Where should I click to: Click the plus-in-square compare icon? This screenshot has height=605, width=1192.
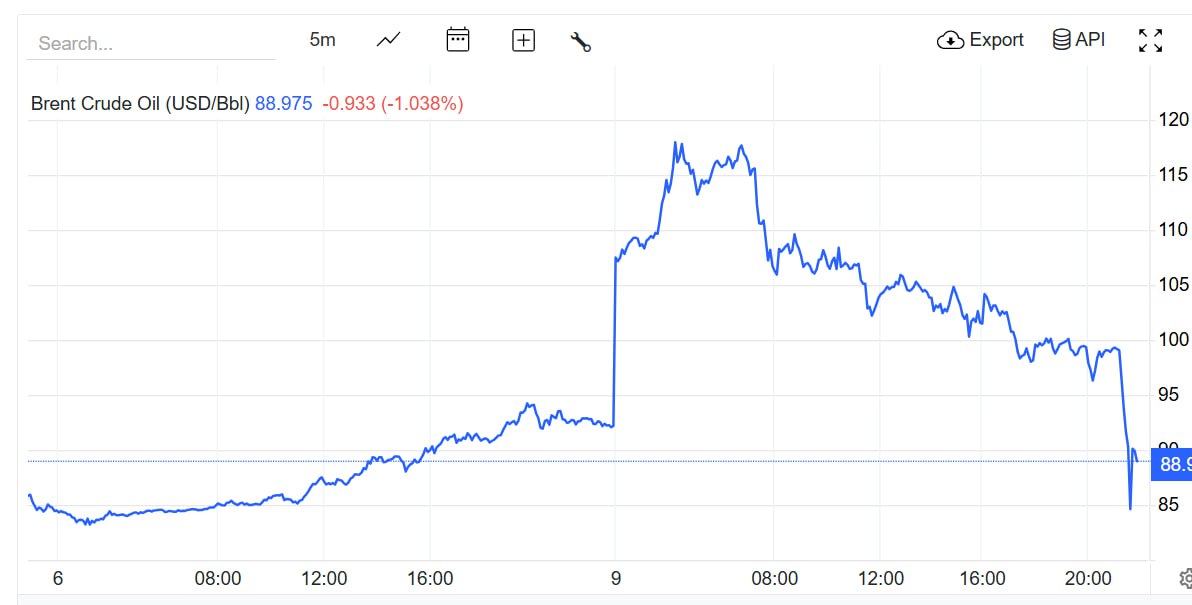523,40
